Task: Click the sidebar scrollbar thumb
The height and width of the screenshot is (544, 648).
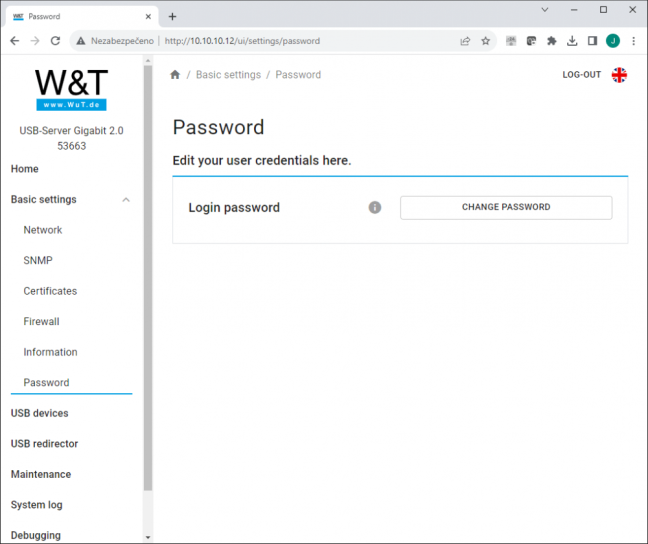Action: (148, 278)
